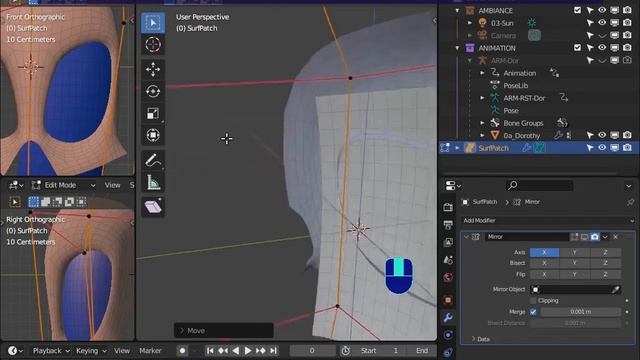Toggle Mirror modifier viewport display
This screenshot has height=360, width=640.
tap(584, 237)
